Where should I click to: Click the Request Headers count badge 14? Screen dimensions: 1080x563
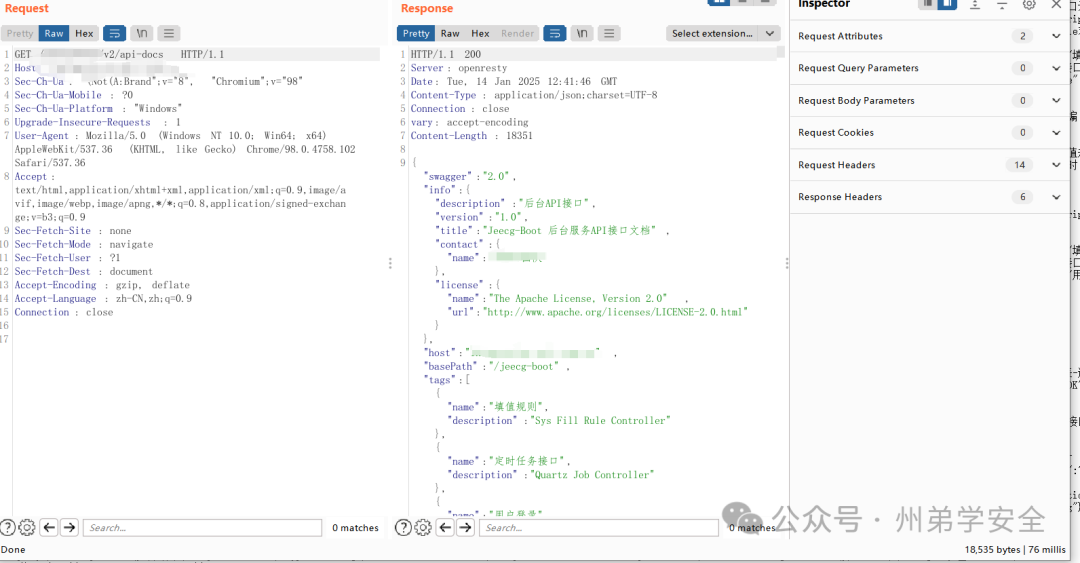1019,165
